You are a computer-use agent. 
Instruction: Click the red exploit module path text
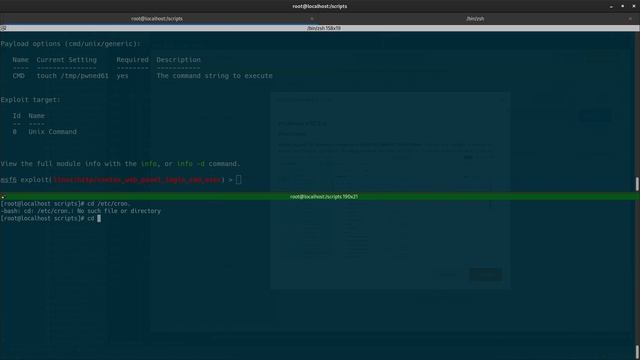(137, 180)
